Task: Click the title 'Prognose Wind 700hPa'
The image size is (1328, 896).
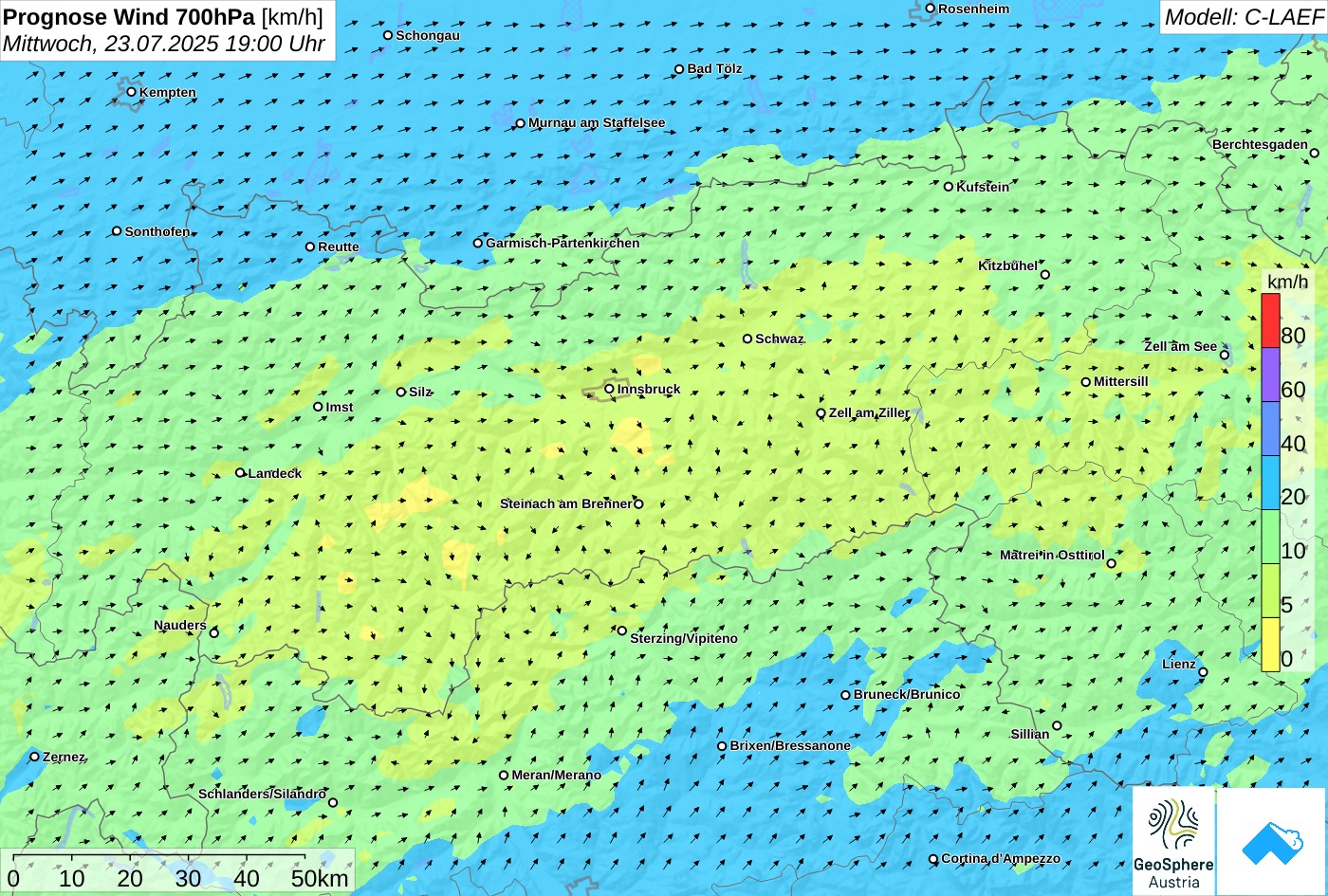Action: [x=130, y=16]
